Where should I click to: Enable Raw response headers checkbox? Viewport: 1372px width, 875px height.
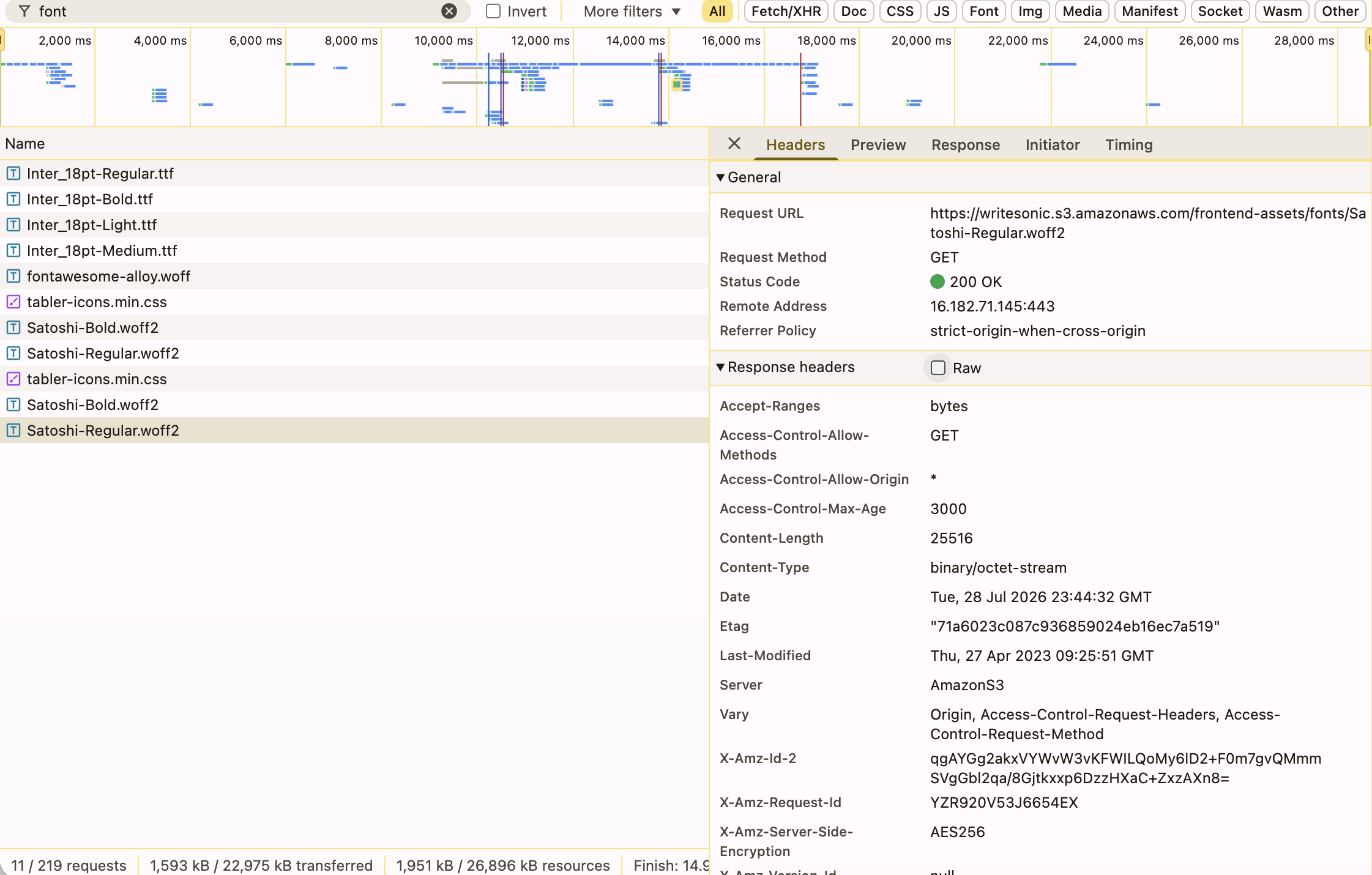pos(938,368)
